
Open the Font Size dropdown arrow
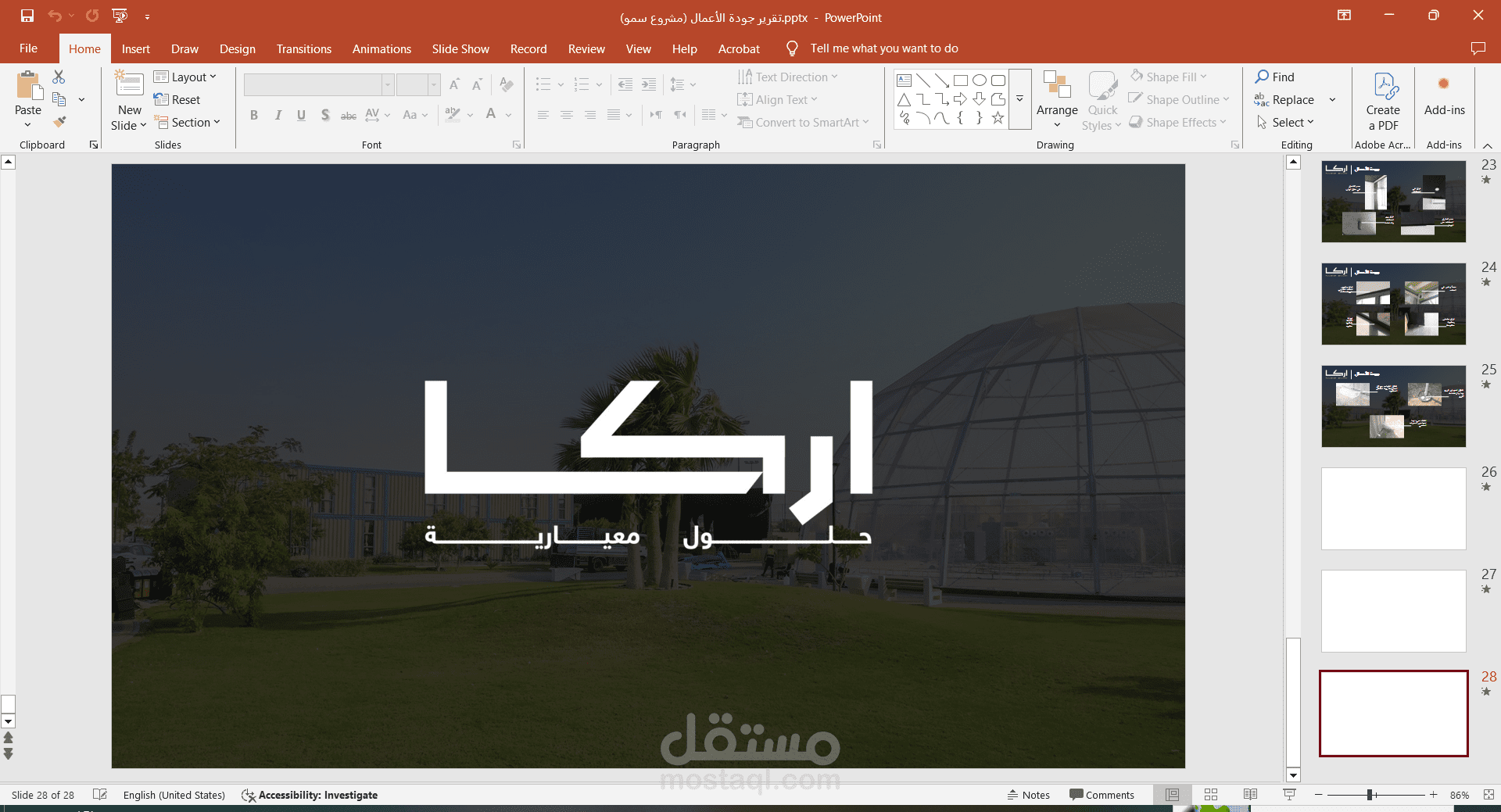coord(432,84)
